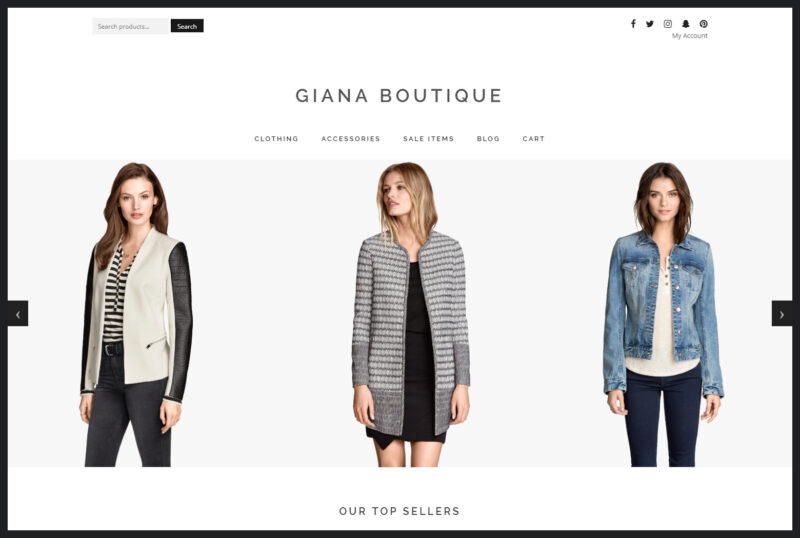Go to previous slide with left arrow
The width and height of the screenshot is (800, 538).
[x=18, y=313]
